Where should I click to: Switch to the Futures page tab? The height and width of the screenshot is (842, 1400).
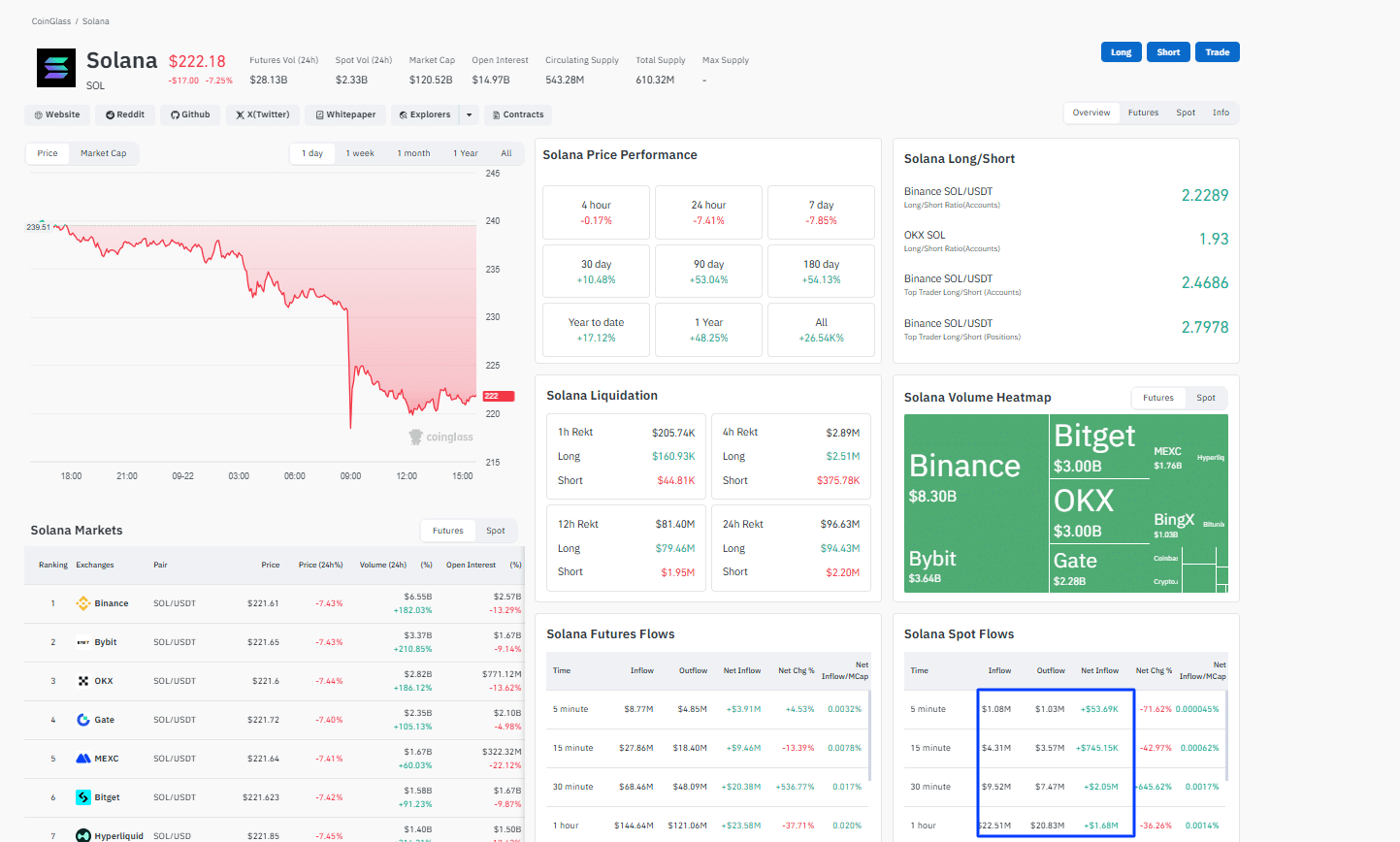pyautogui.click(x=1143, y=113)
